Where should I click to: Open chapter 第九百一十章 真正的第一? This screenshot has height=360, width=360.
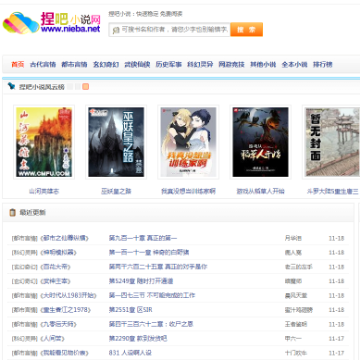143,238
